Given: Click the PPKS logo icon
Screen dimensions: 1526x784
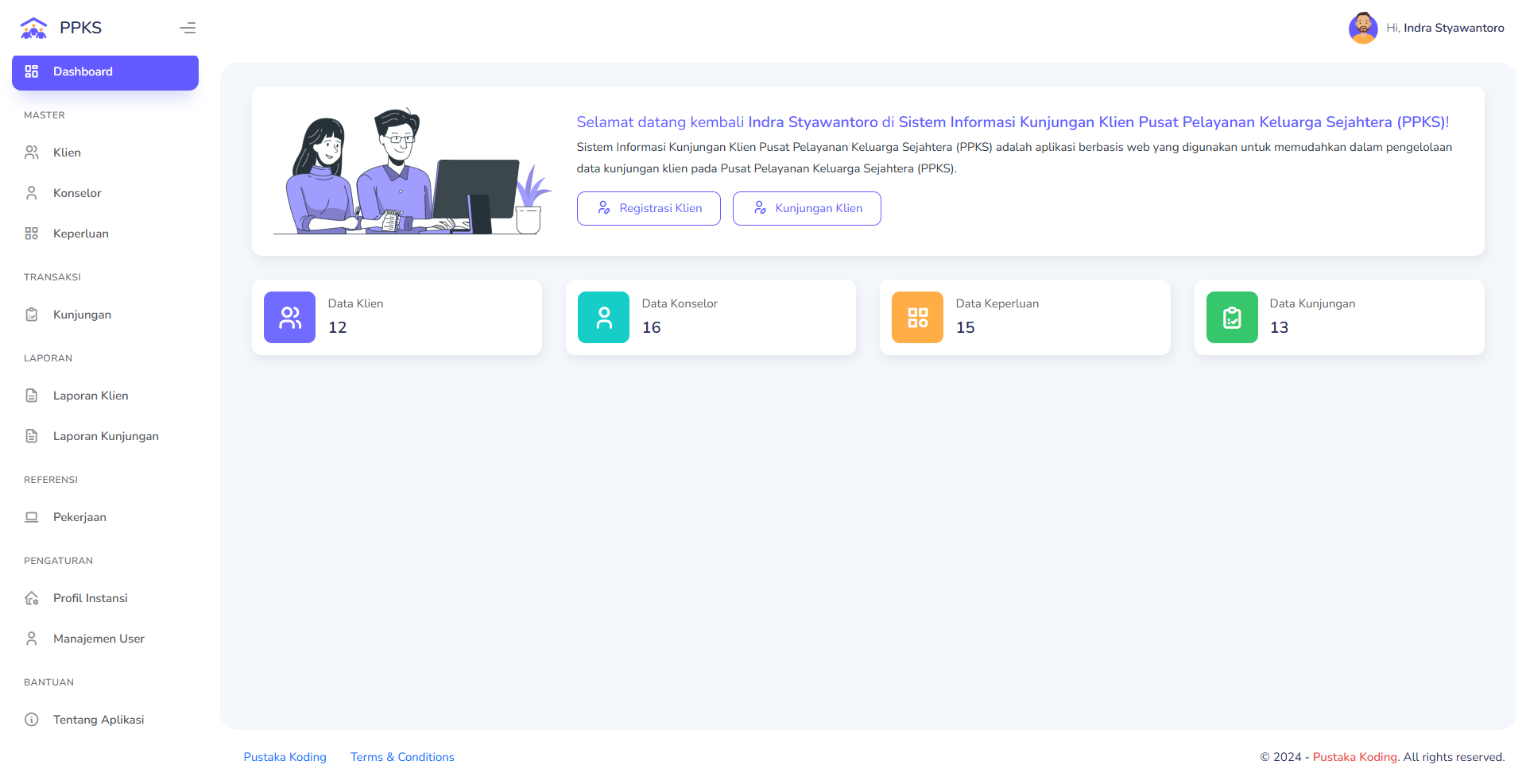Looking at the screenshot, I should tap(33, 28).
